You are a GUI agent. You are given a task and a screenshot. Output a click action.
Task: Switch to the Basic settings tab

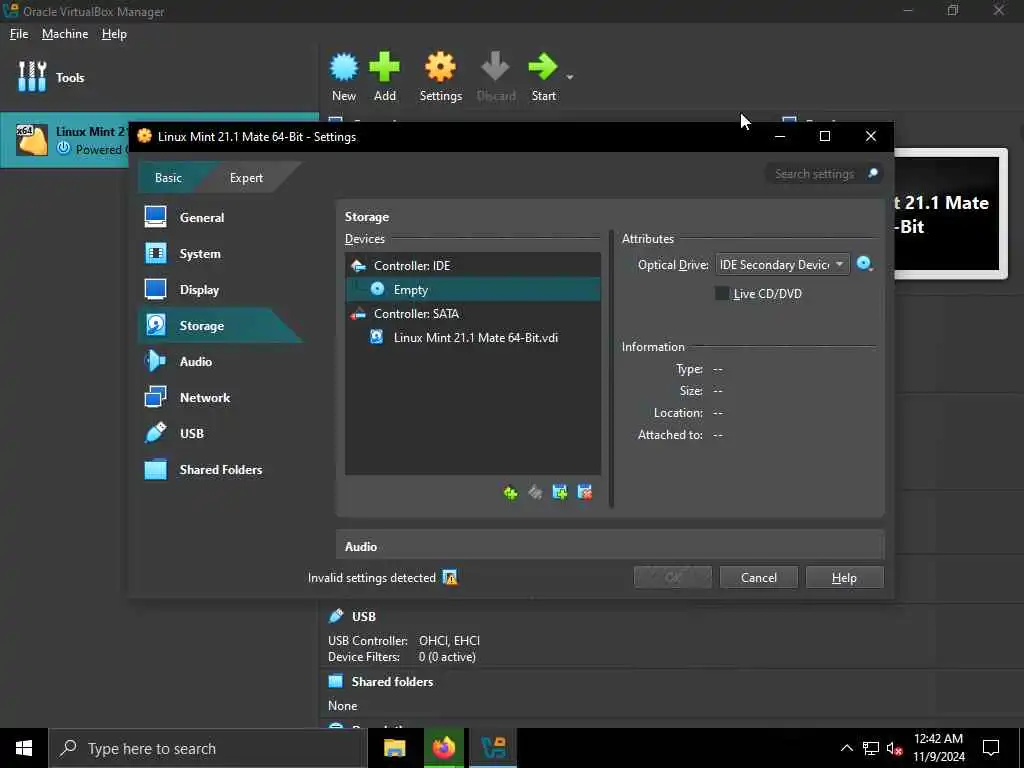[x=168, y=178]
